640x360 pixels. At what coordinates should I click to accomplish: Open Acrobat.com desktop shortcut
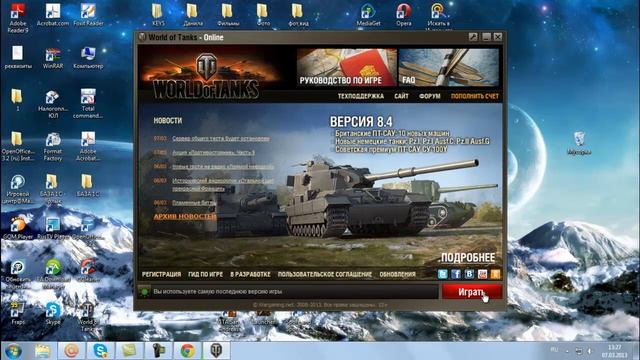point(53,15)
